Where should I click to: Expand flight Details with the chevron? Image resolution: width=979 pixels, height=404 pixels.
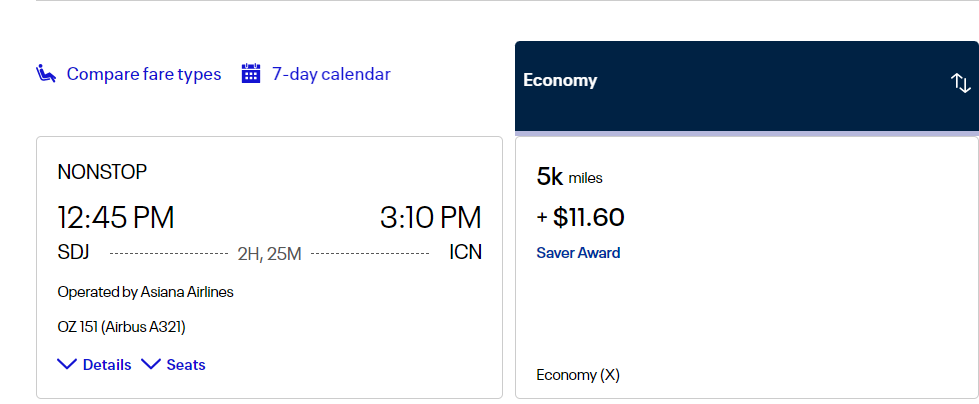click(67, 364)
